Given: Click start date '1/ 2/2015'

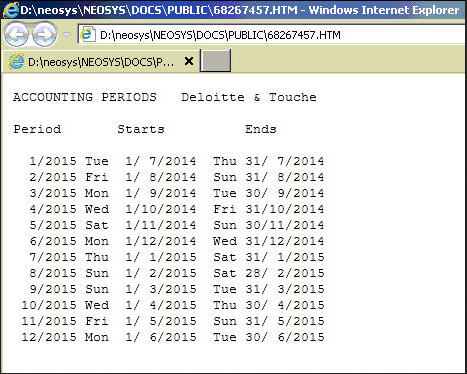Looking at the screenshot, I should [161, 273].
